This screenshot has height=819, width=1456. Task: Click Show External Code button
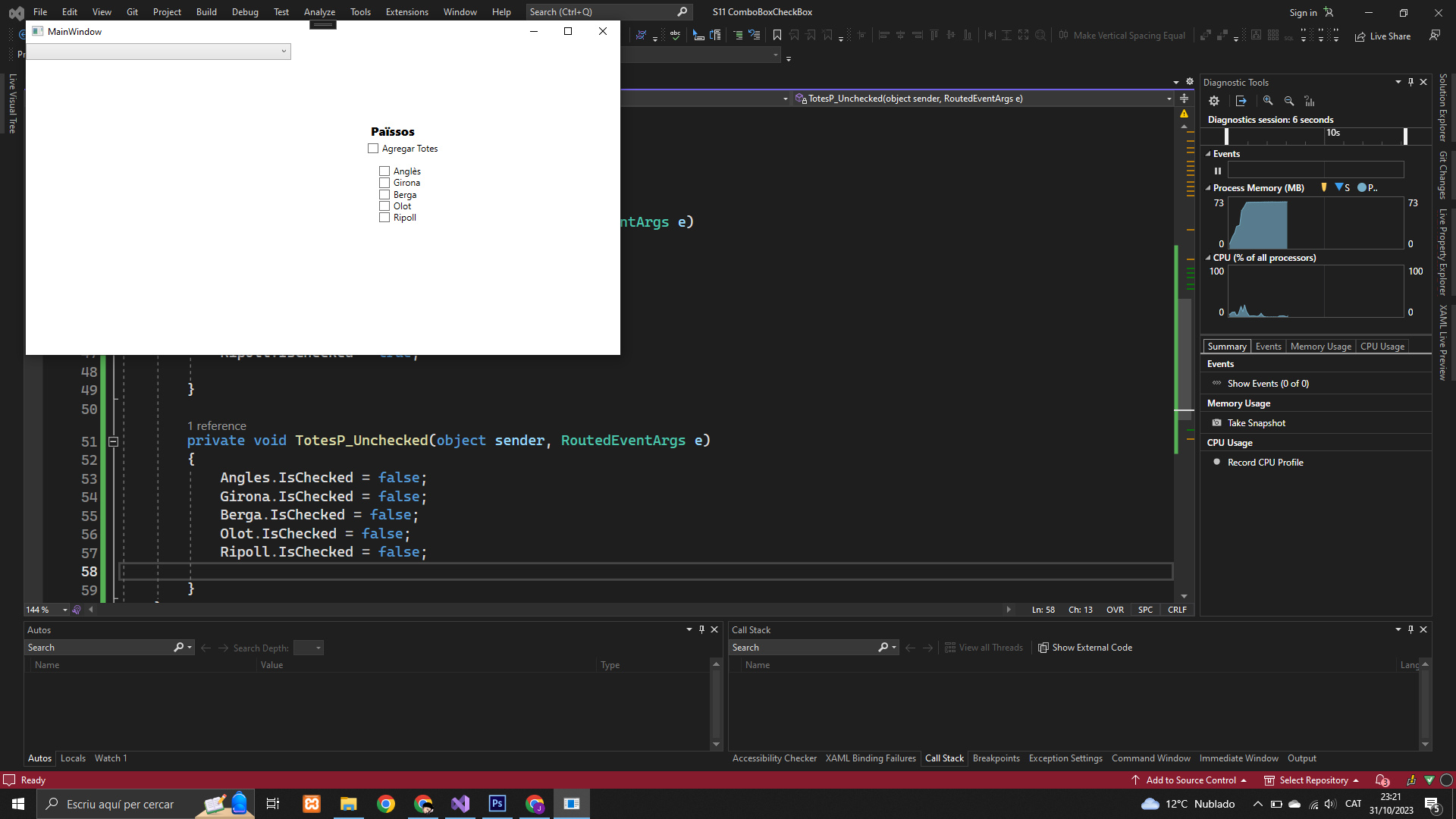pos(1084,648)
